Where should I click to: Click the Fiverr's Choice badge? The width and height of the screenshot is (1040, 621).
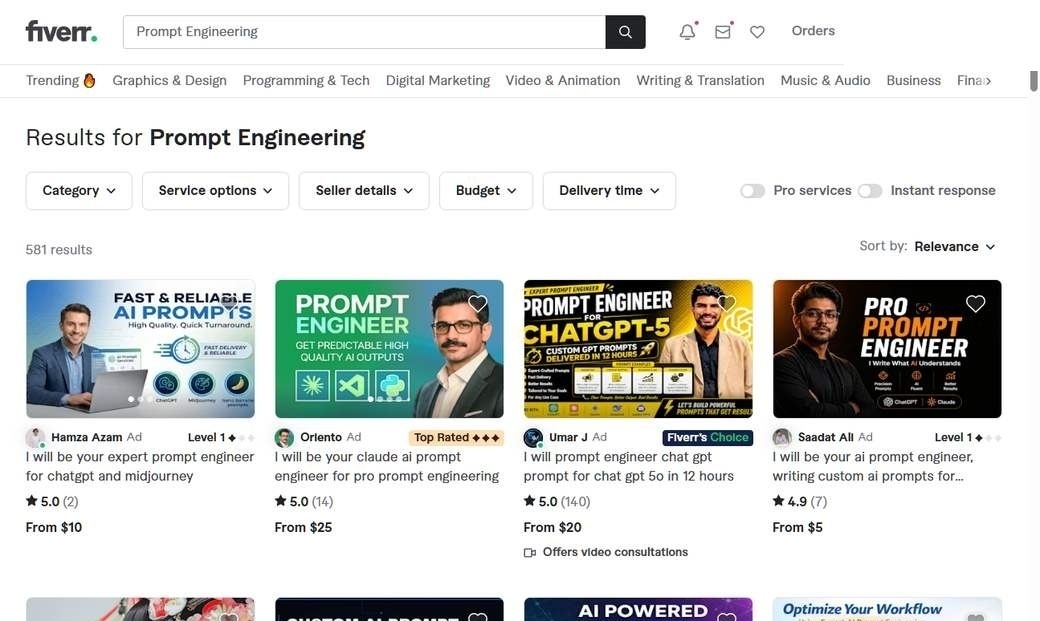(x=708, y=437)
